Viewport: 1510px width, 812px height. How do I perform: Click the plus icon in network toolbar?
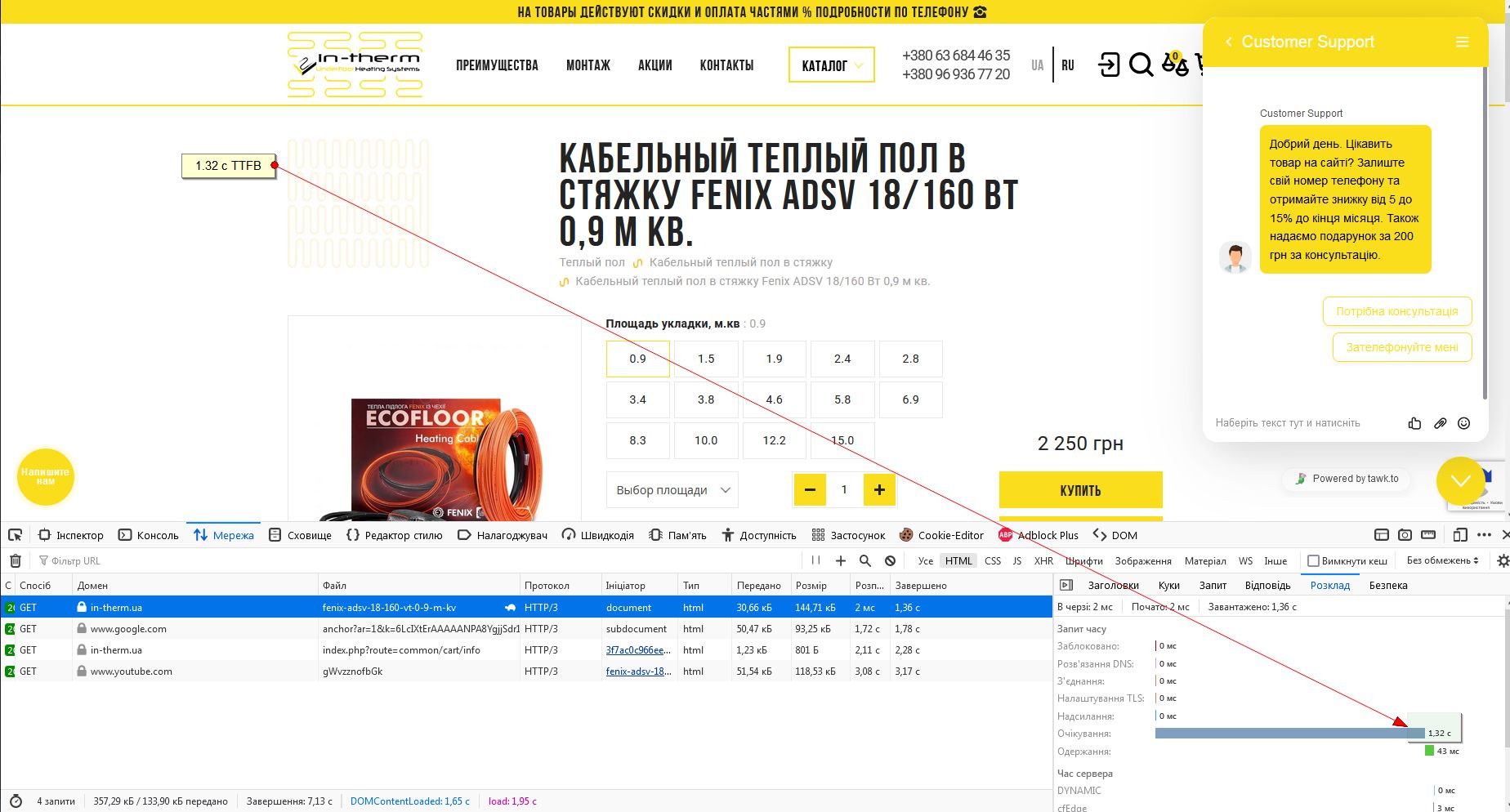tap(840, 560)
